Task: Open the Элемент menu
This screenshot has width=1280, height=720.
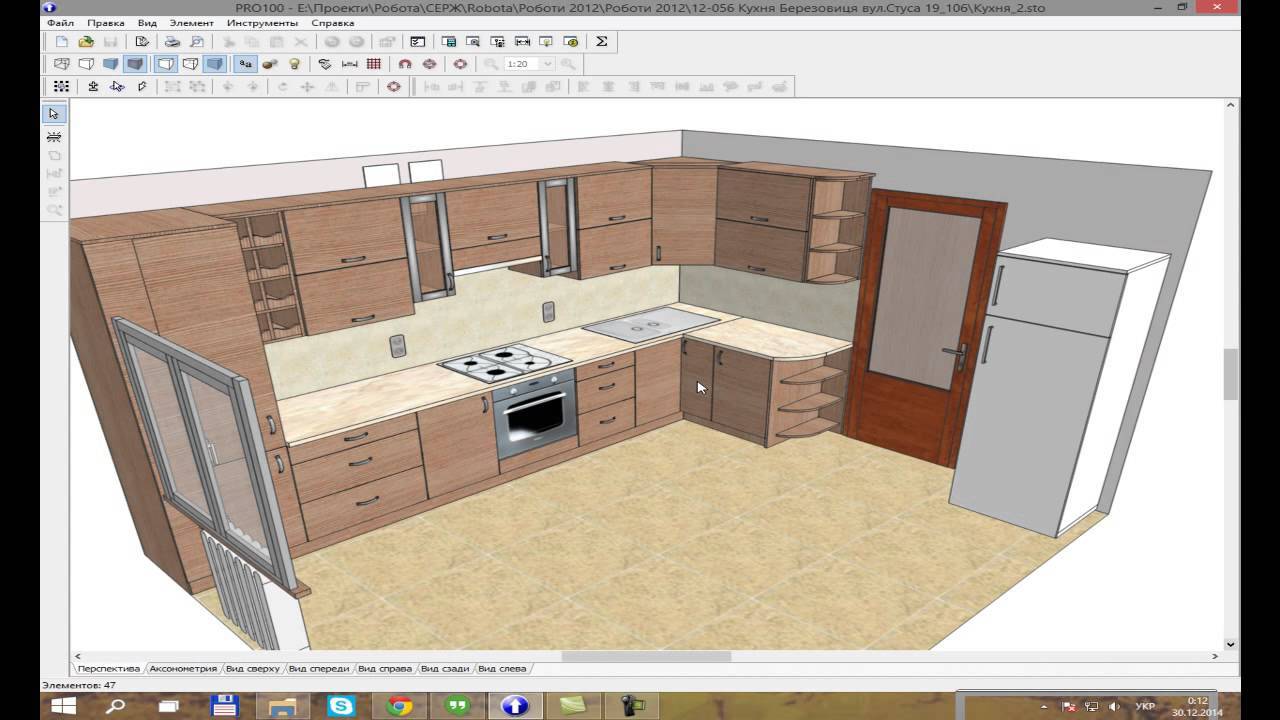Action: 191,22
